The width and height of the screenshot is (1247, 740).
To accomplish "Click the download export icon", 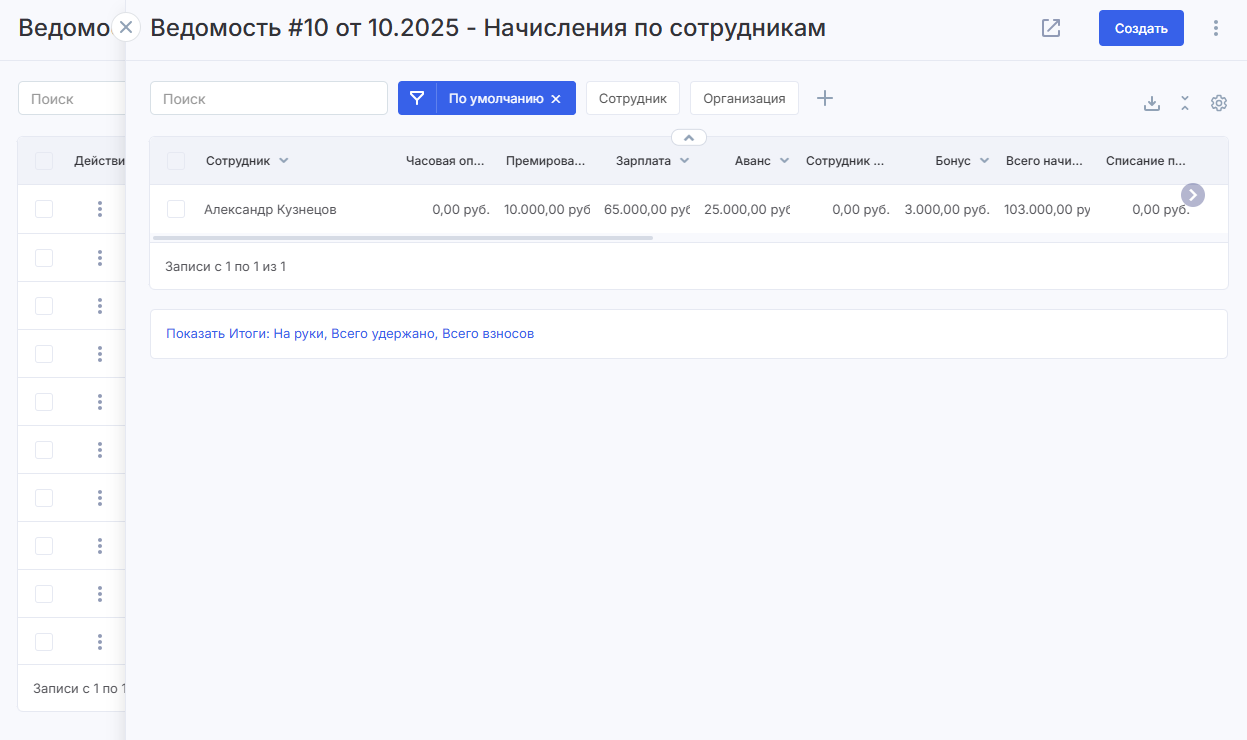I will coord(1152,103).
